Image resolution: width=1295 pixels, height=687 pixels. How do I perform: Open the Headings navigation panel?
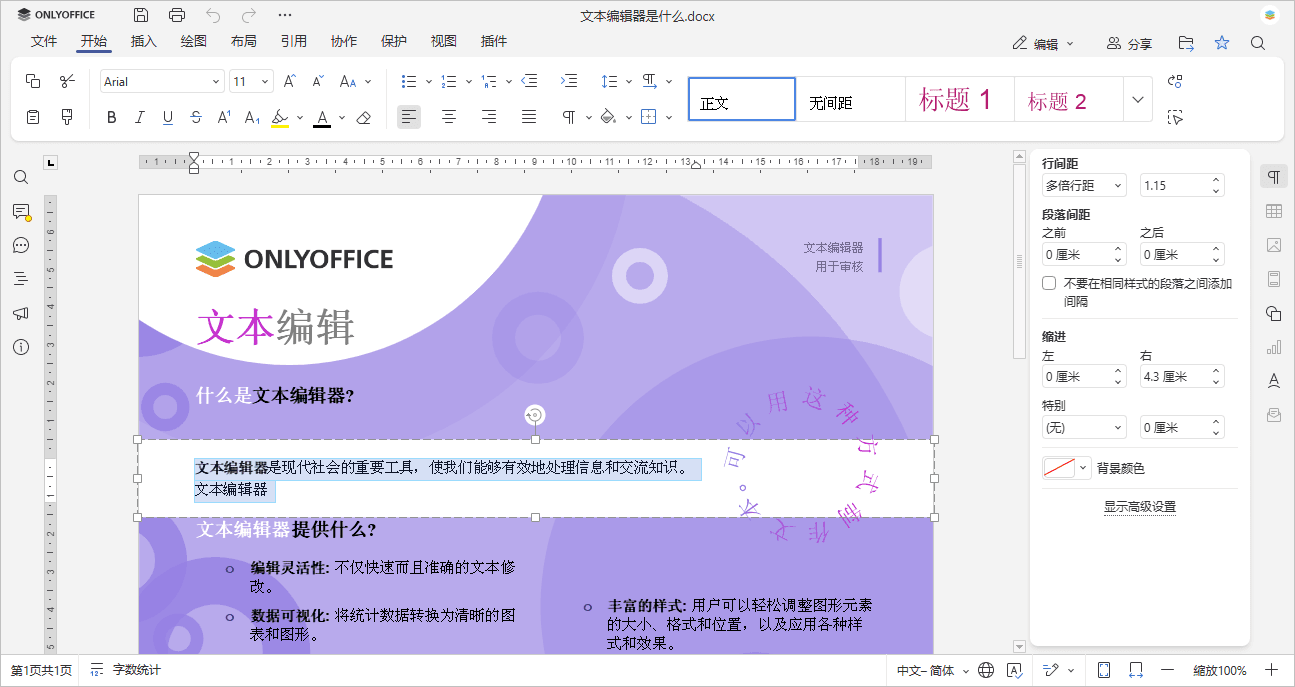pos(21,278)
